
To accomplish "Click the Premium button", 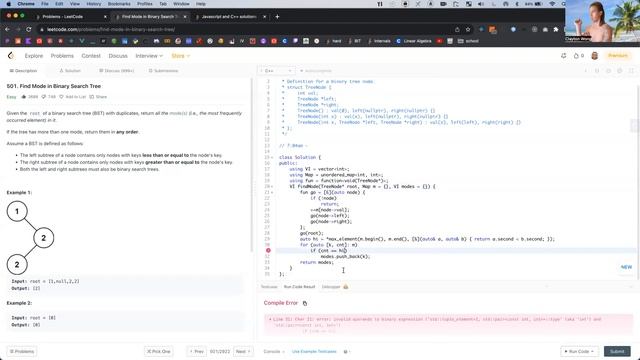I will click(x=618, y=56).
